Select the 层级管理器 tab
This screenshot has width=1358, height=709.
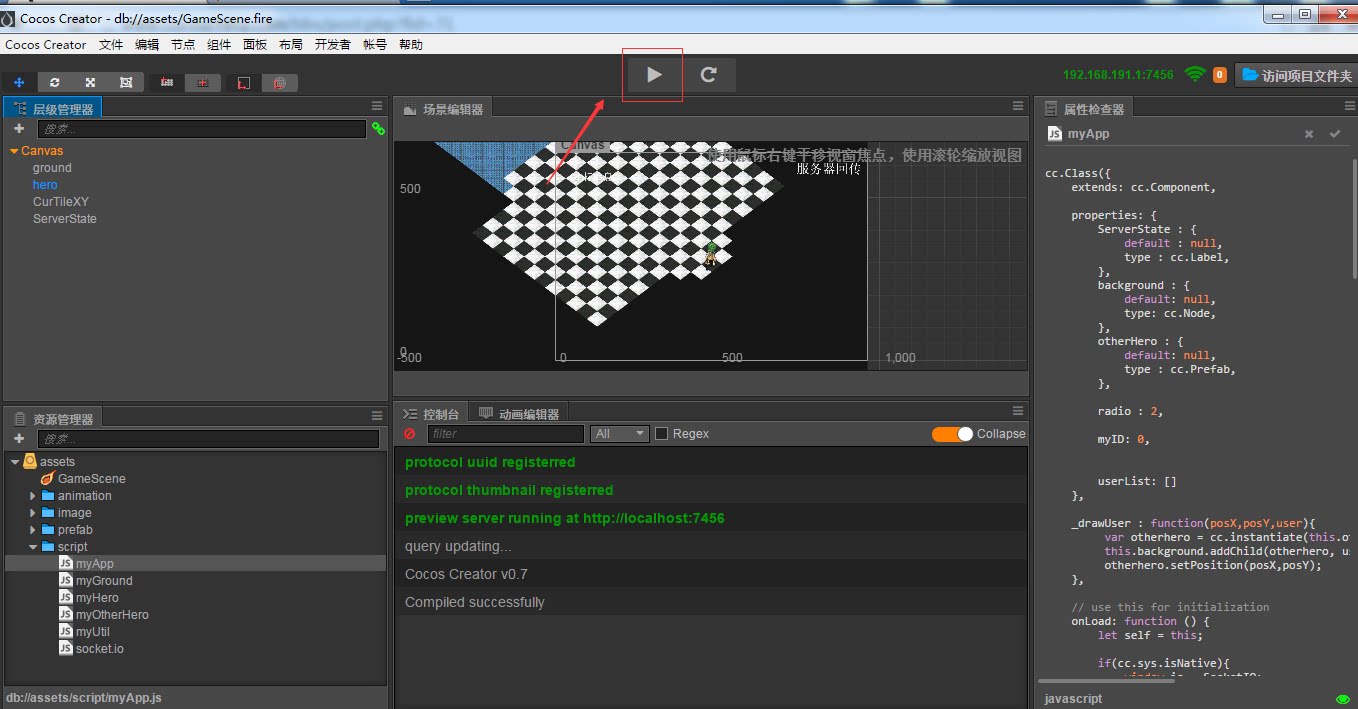coord(53,109)
